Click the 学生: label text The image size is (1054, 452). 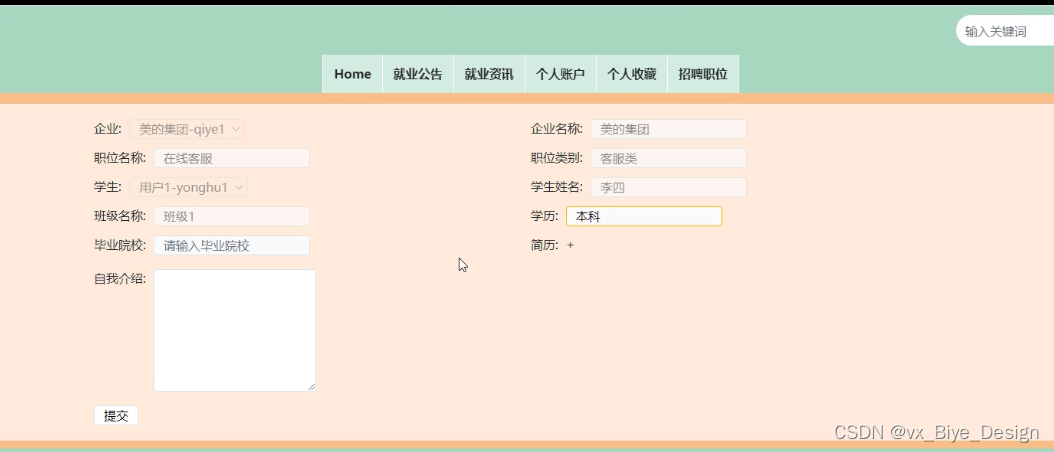point(108,187)
